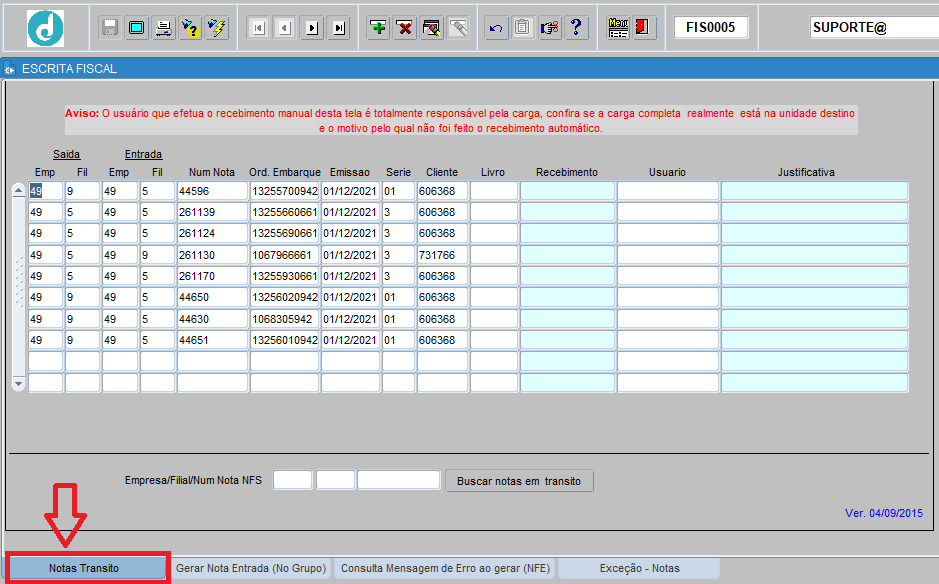Delete record with the red X icon

point(405,28)
